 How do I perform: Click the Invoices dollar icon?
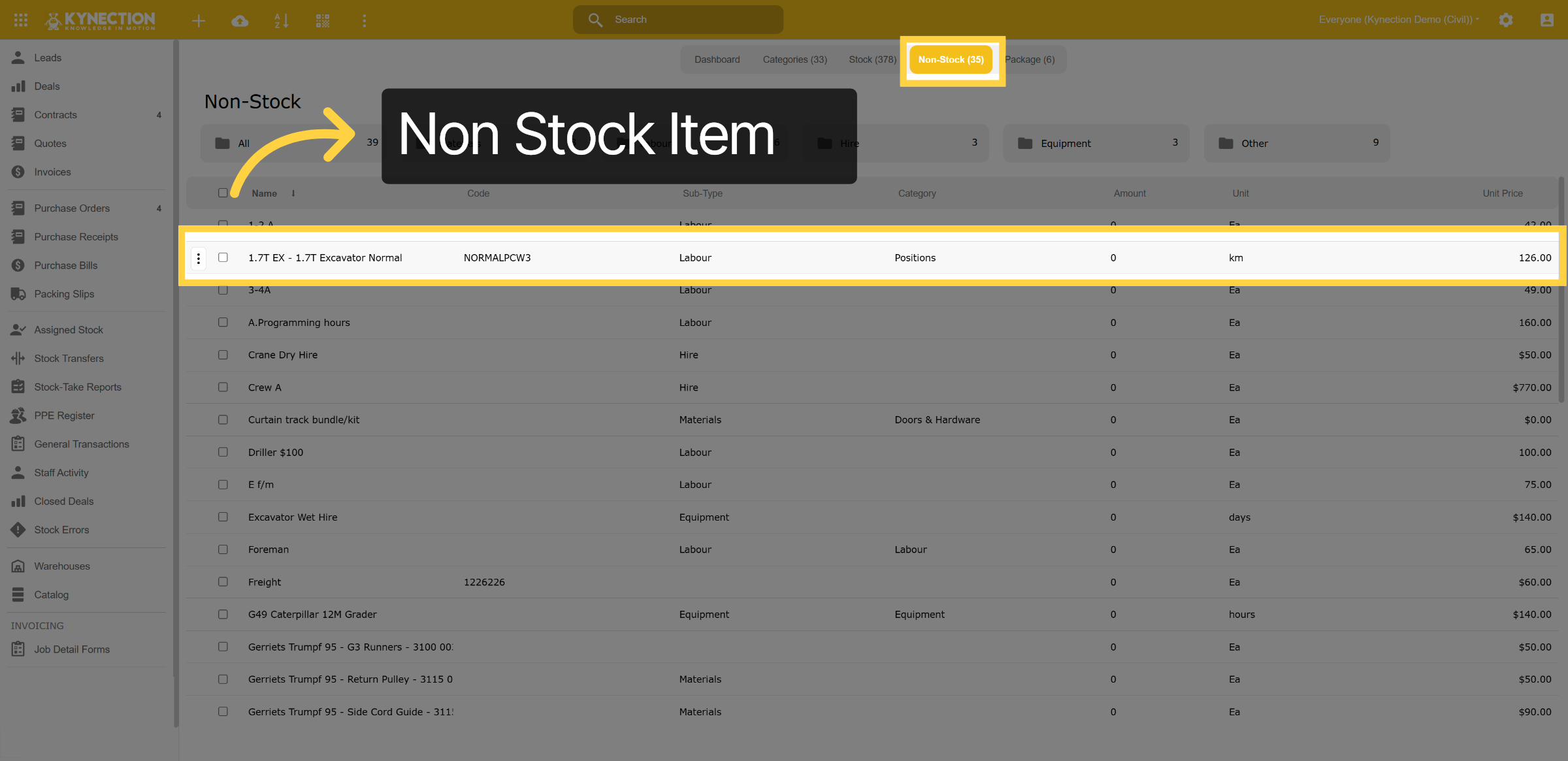18,172
